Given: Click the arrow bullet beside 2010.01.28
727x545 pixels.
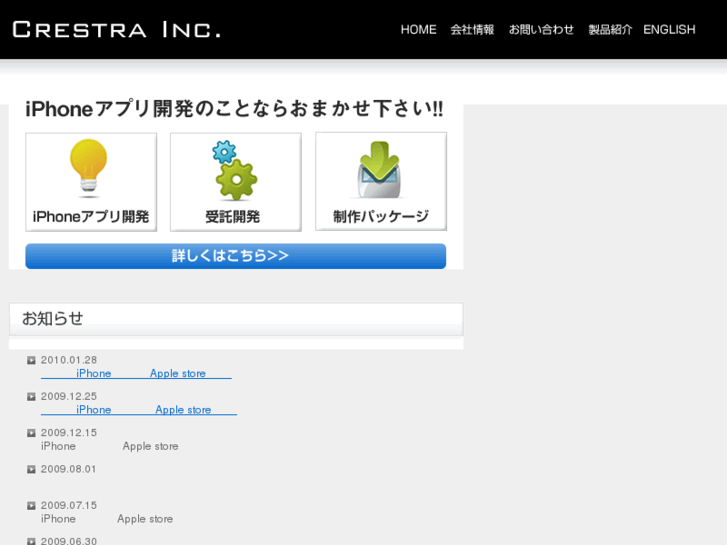Looking at the screenshot, I should click(31, 360).
